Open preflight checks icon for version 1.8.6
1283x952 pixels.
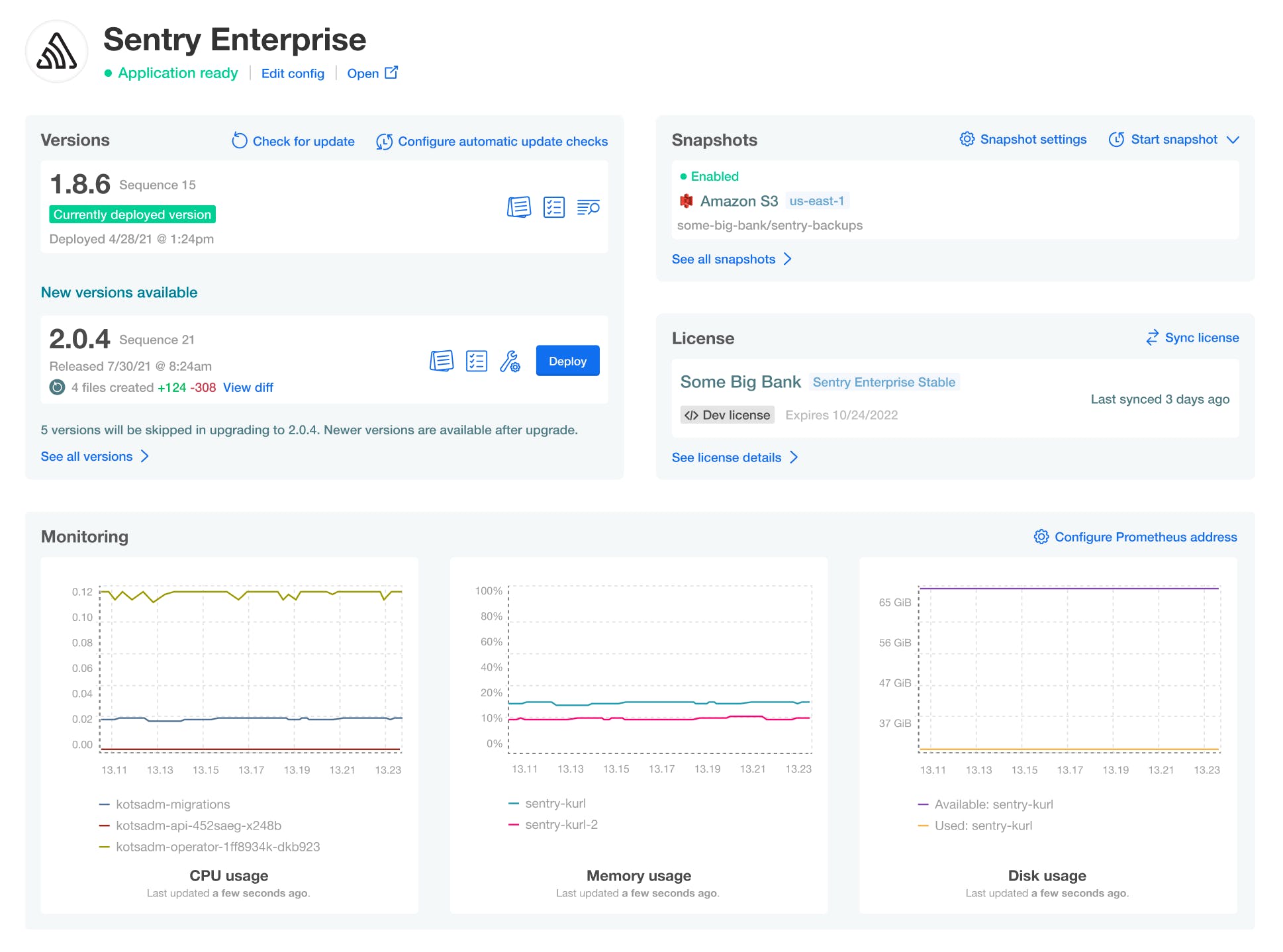tap(554, 207)
